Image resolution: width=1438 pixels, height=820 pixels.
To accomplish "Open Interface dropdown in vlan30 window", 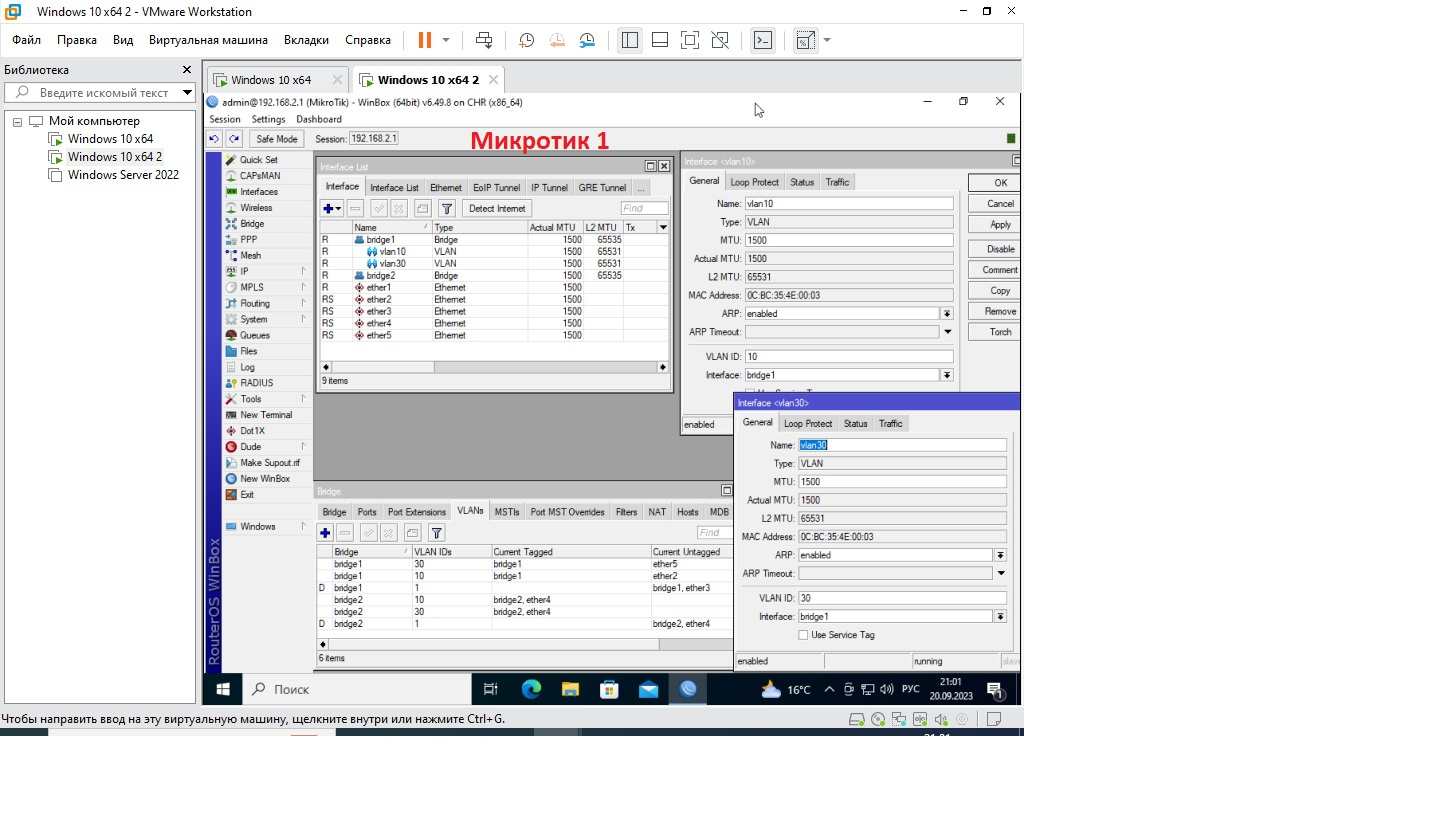I will click(1000, 617).
